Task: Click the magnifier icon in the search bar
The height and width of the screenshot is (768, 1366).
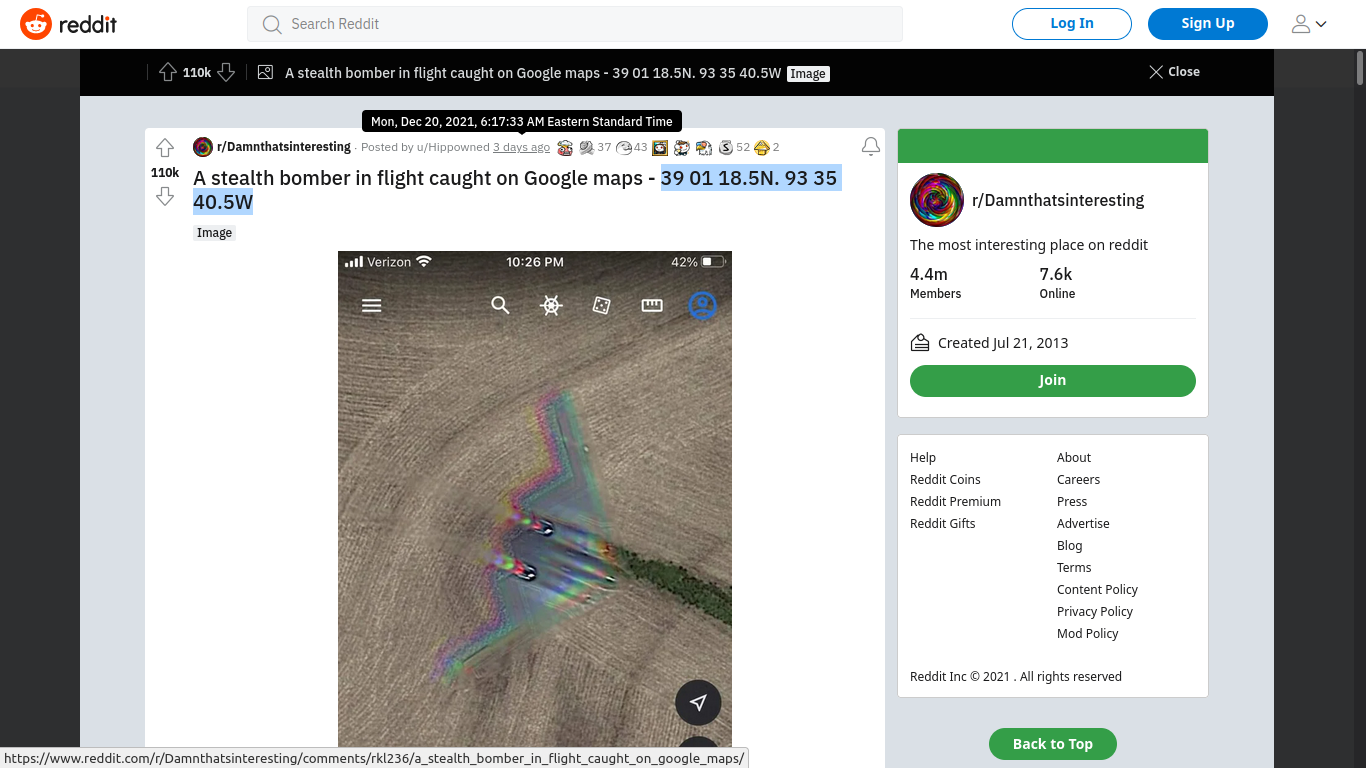Action: click(x=271, y=24)
